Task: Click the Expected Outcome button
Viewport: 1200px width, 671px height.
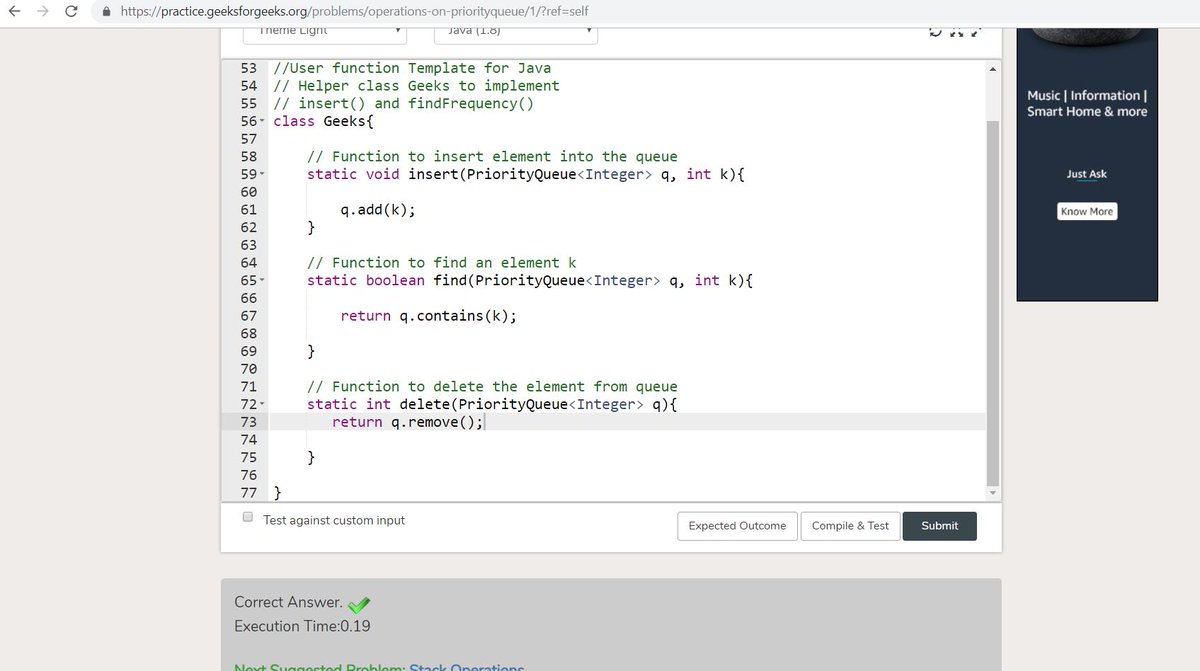Action: (x=737, y=526)
